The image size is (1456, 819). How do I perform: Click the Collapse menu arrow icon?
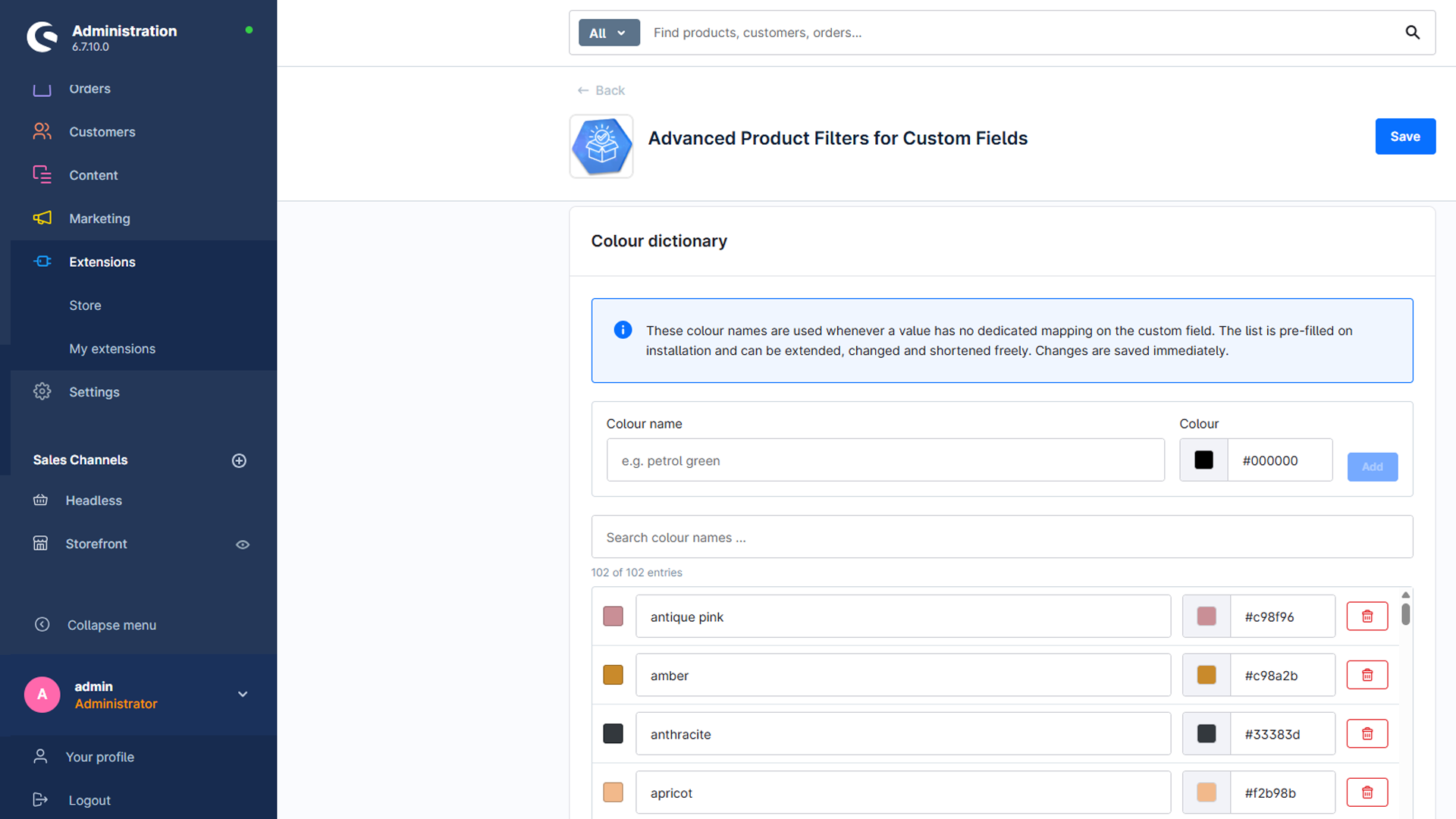[x=42, y=624]
